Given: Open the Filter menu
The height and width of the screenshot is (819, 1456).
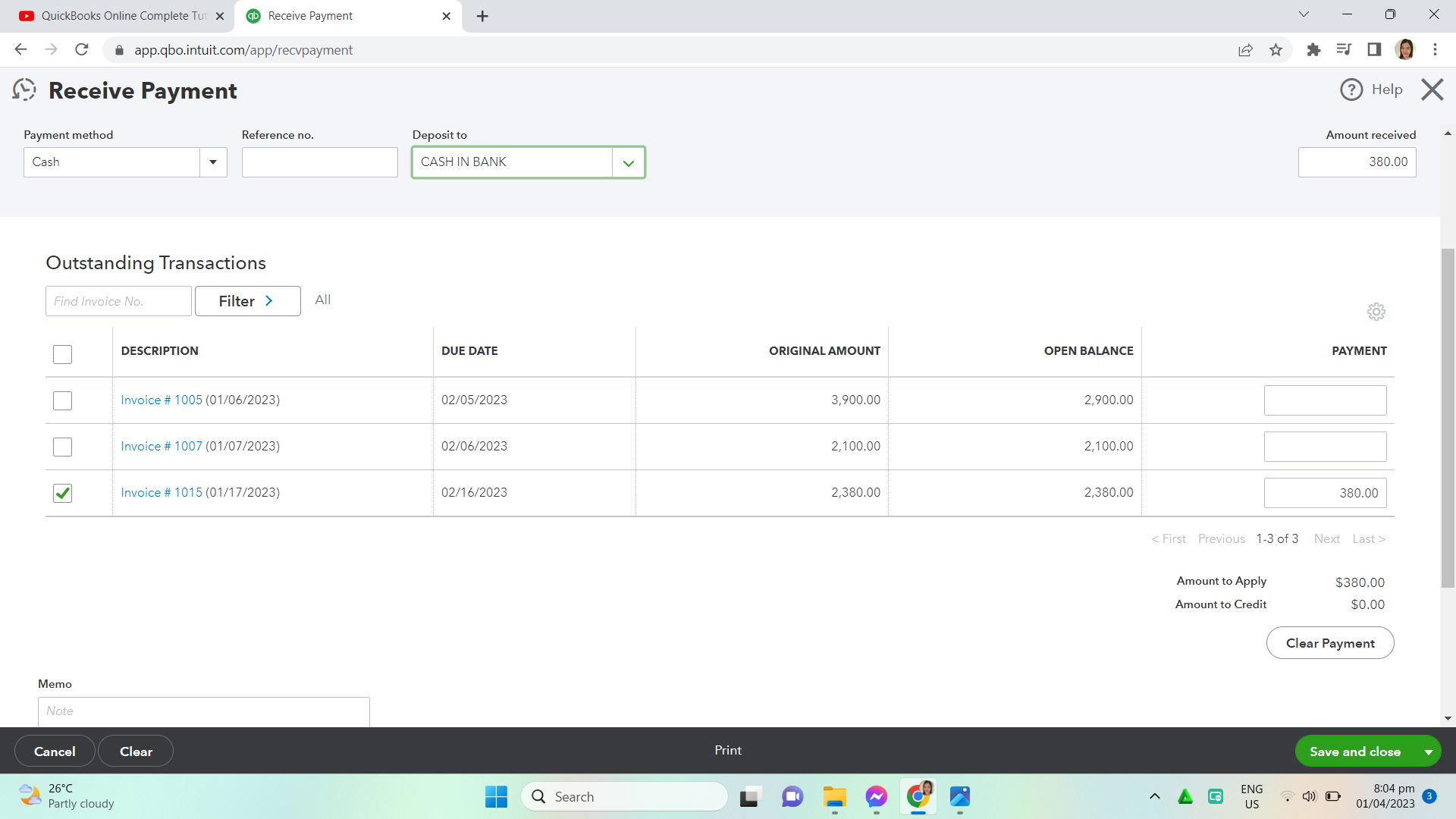Looking at the screenshot, I should click(247, 301).
